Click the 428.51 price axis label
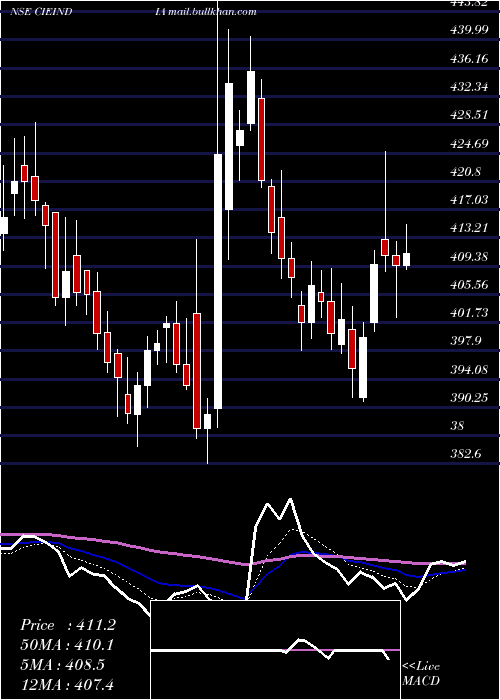Screen dimensions: 500x700 click(468, 115)
